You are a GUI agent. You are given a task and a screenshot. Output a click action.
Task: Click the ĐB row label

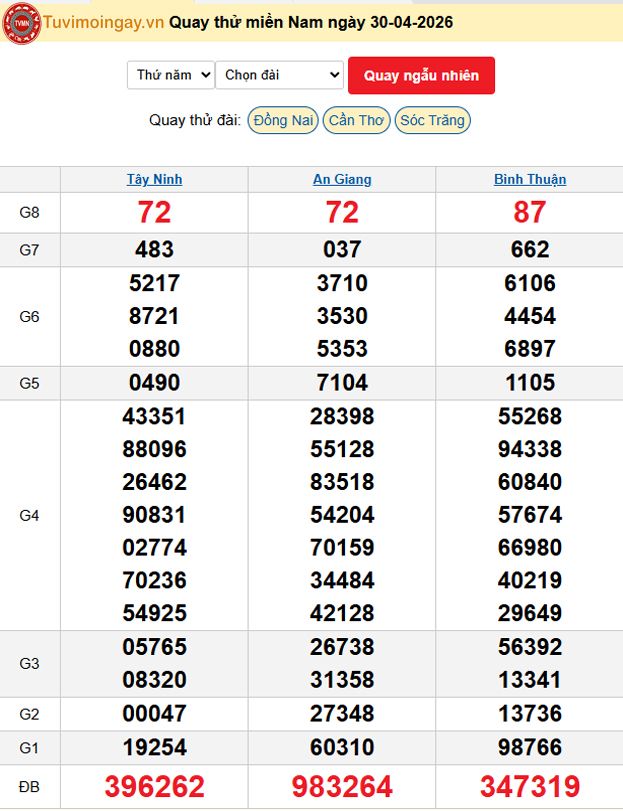(x=29, y=787)
